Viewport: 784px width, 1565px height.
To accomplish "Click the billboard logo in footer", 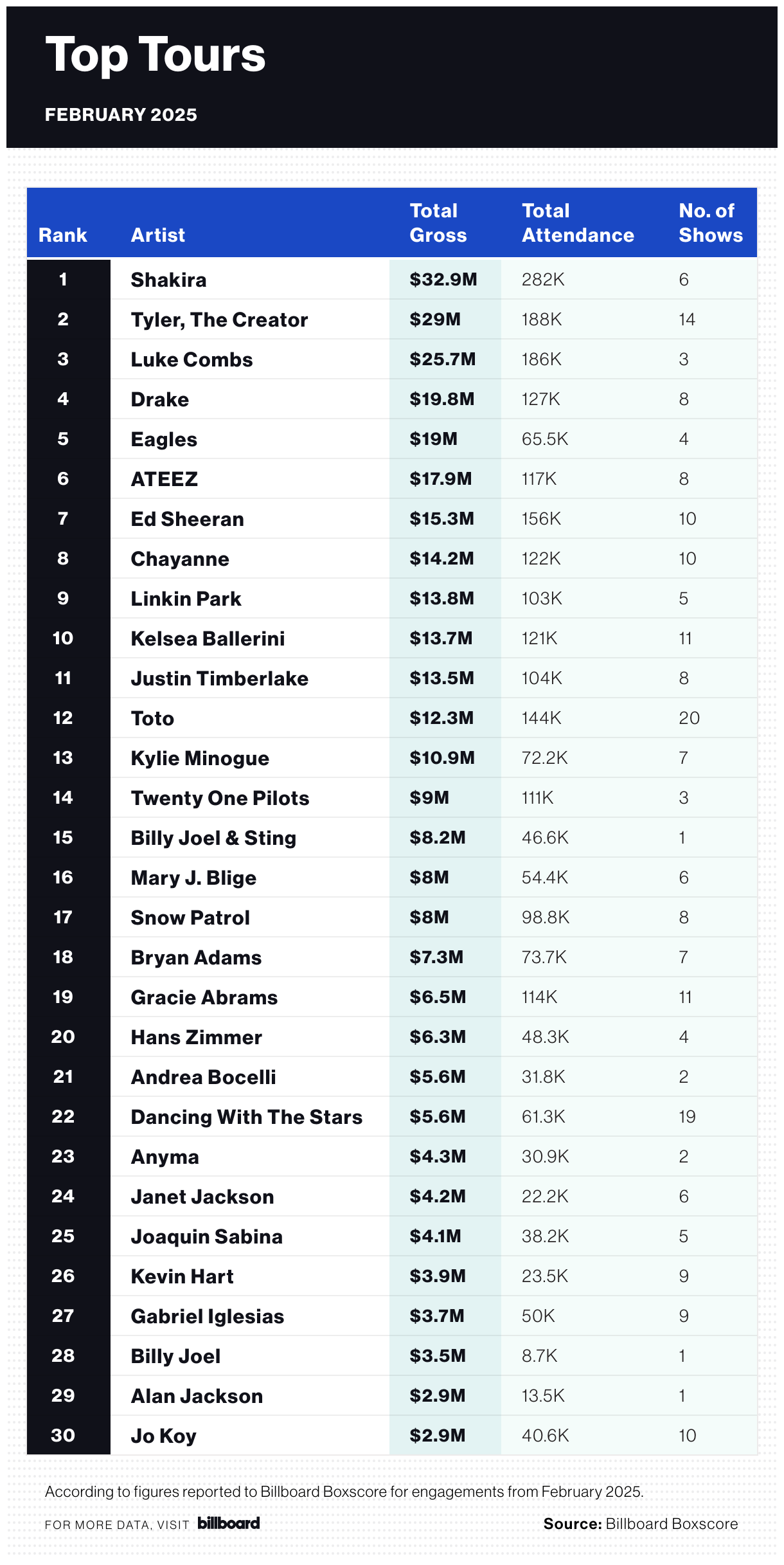I will (x=229, y=1523).
